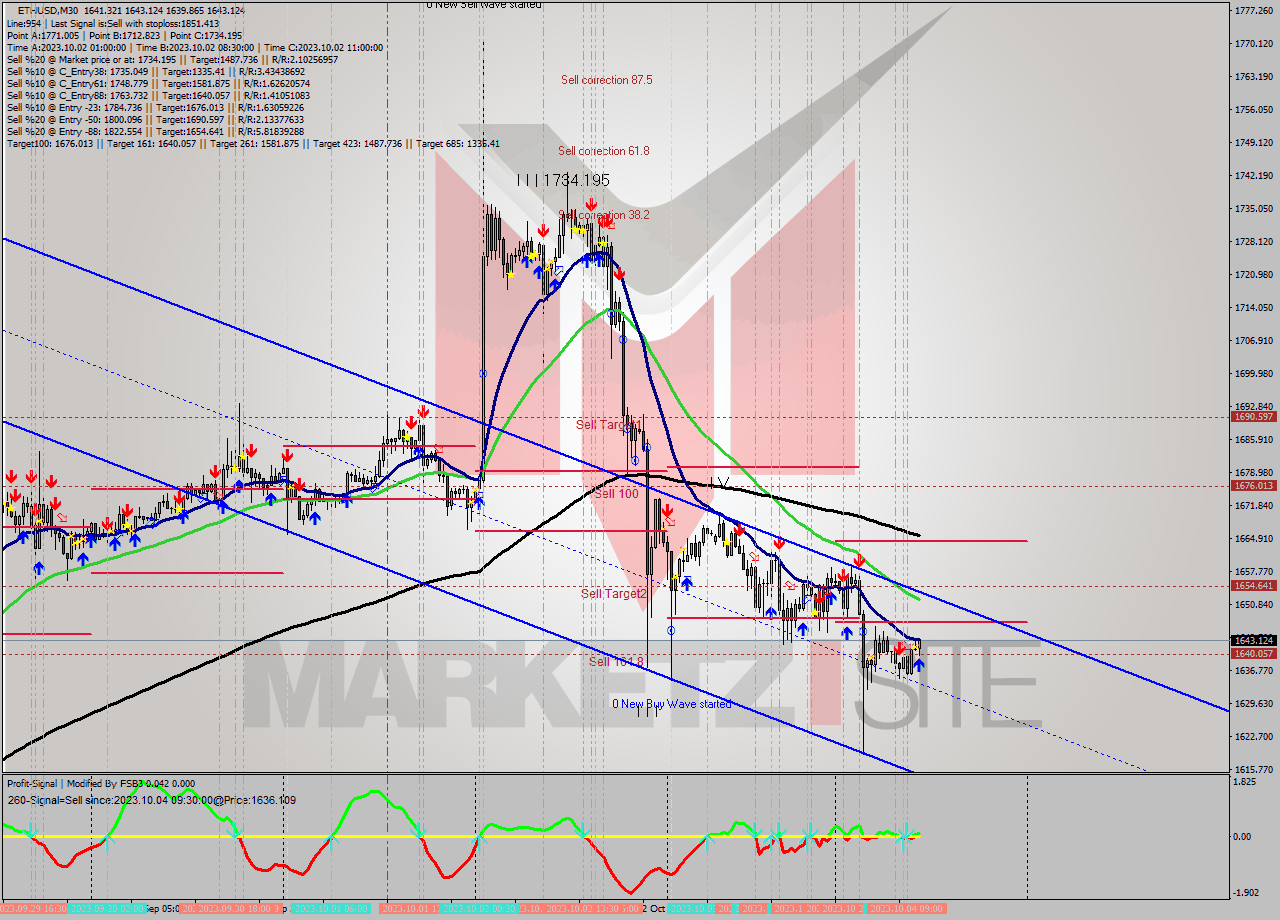Click the 1690.597 highlighted price tag
1280x920 pixels.
1253,416
